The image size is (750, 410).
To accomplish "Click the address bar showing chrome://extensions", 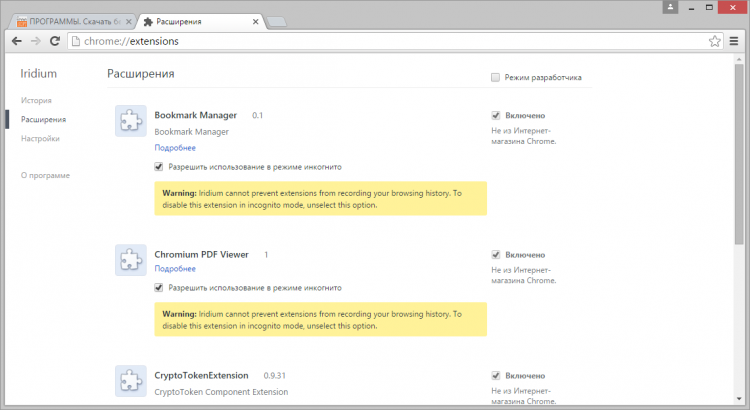I will tap(380, 41).
